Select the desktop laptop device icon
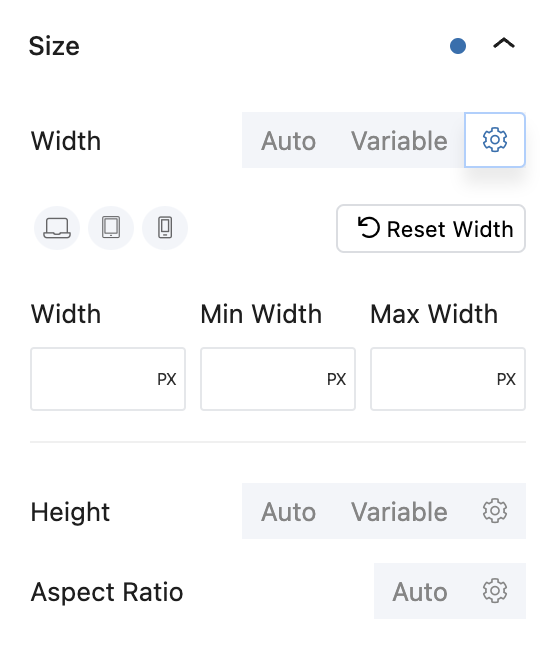 (57, 228)
